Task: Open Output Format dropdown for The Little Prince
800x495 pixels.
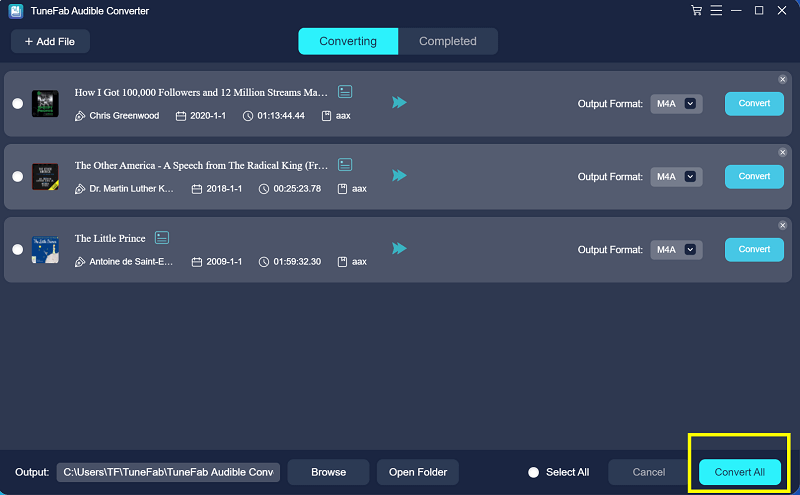Action: (677, 249)
